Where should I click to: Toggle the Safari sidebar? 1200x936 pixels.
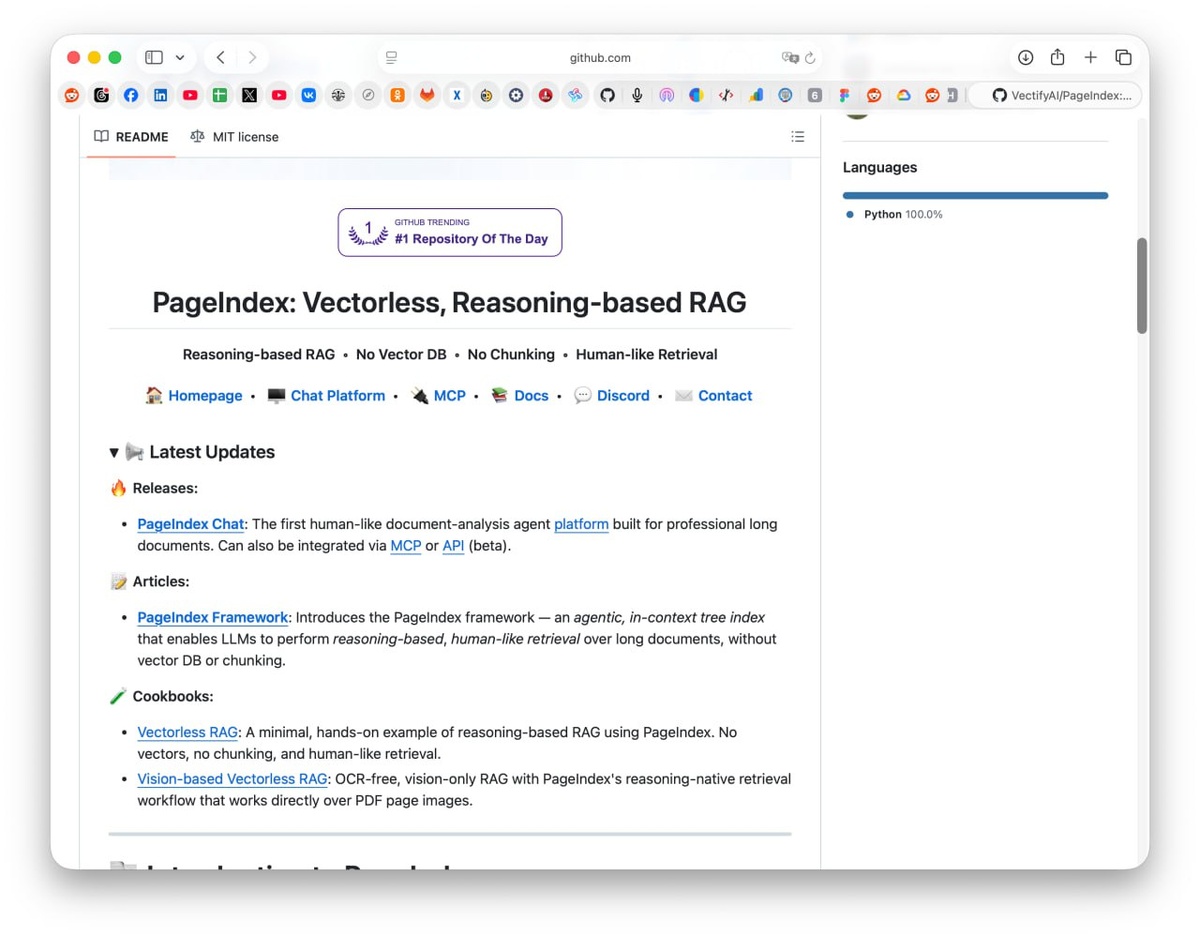click(x=154, y=57)
